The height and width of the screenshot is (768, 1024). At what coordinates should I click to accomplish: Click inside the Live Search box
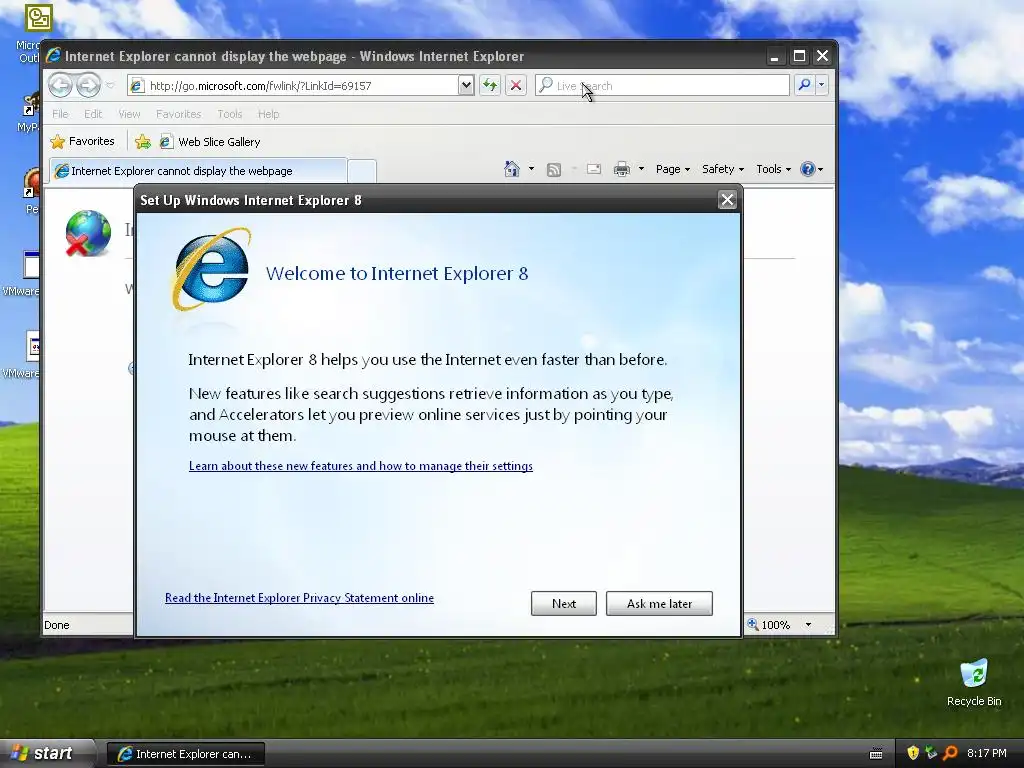click(662, 86)
